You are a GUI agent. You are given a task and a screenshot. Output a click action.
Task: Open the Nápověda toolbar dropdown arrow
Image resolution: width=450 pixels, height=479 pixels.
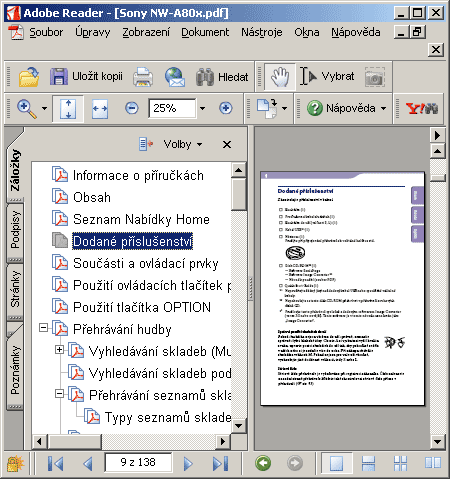[383, 108]
